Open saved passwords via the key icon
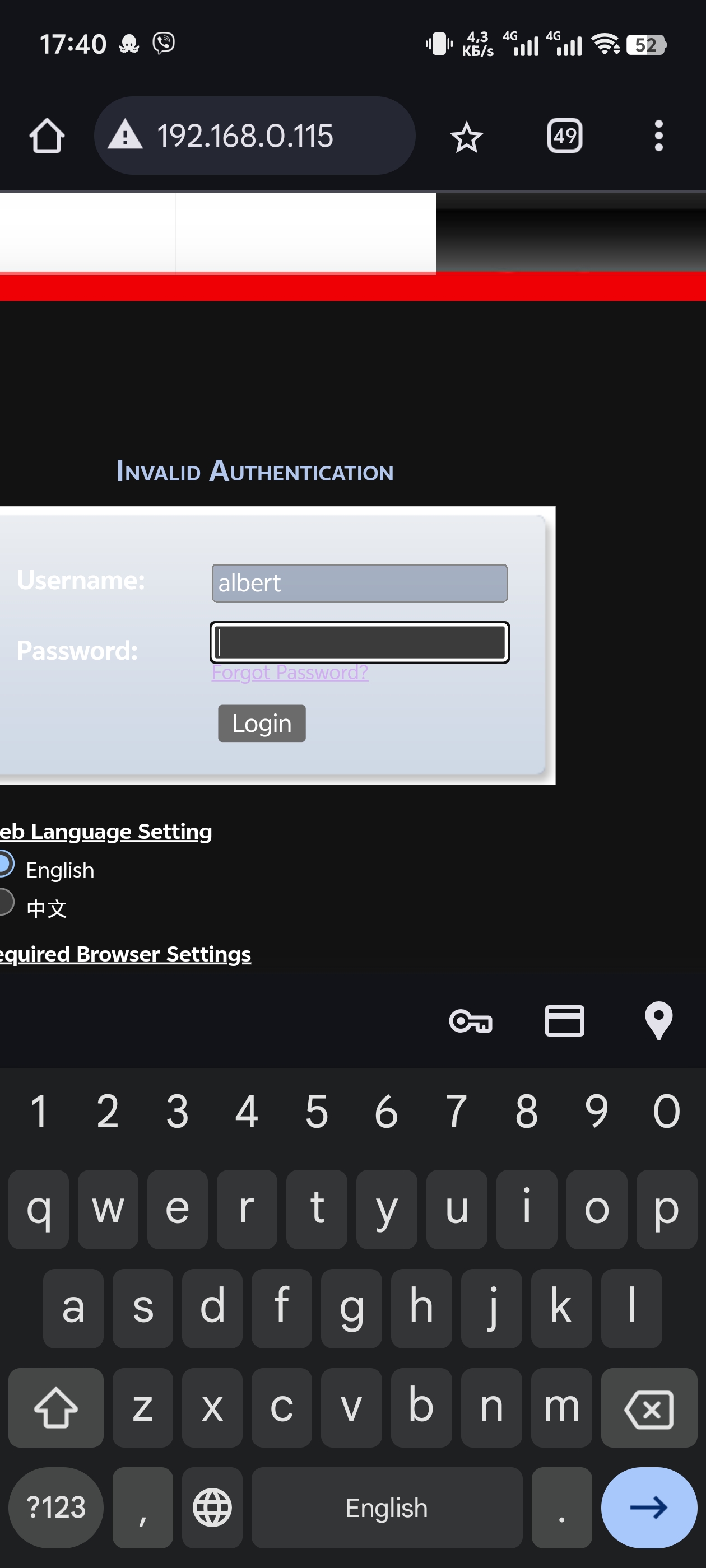This screenshot has width=706, height=1568. click(470, 1021)
